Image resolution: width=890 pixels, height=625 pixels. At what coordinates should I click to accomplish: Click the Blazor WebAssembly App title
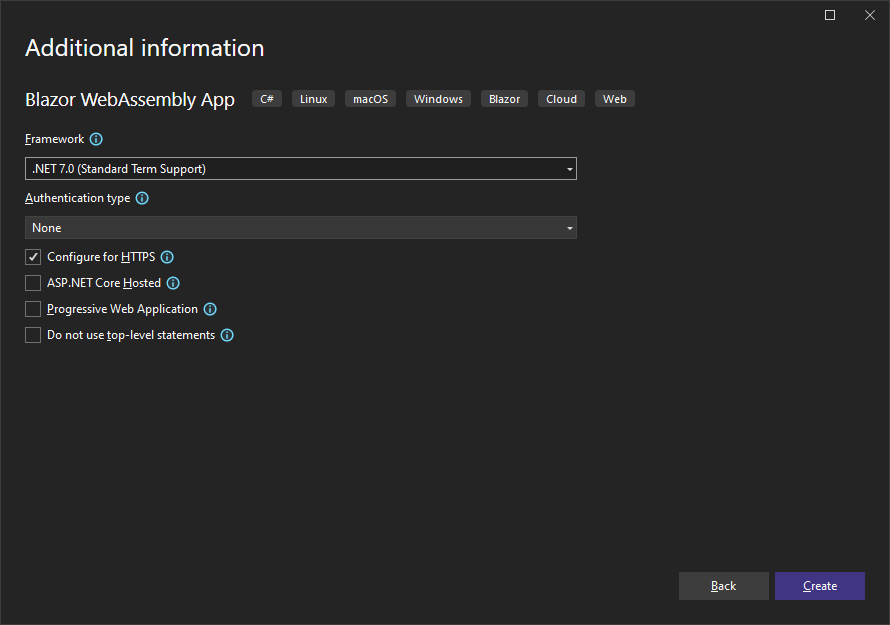(130, 100)
